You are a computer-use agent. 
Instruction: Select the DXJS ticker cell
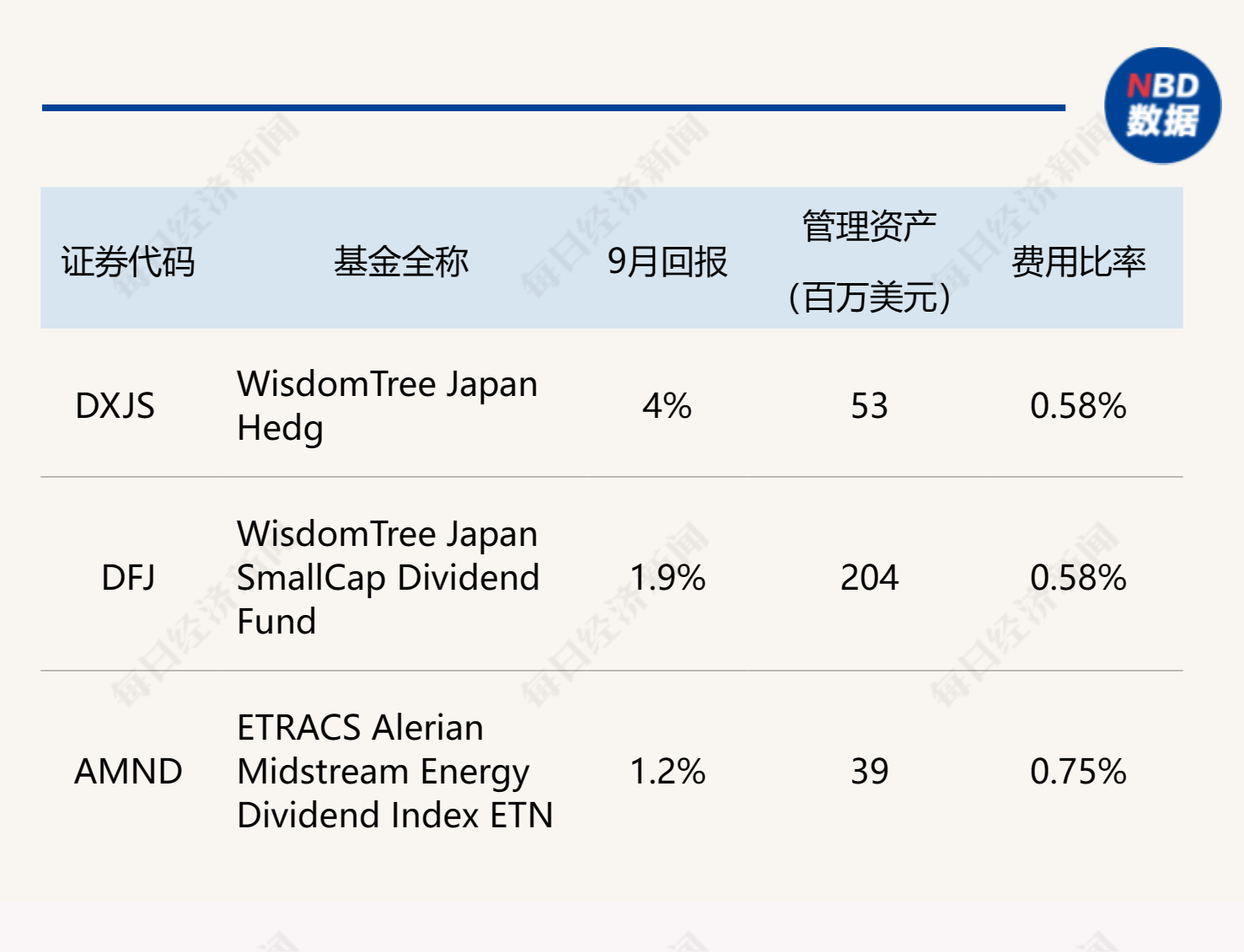pos(115,406)
